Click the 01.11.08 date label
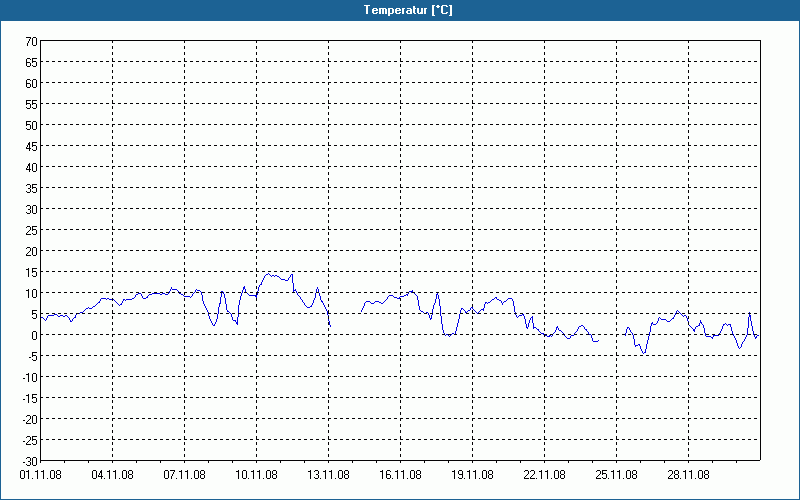This screenshot has height=500, width=800. point(40,474)
